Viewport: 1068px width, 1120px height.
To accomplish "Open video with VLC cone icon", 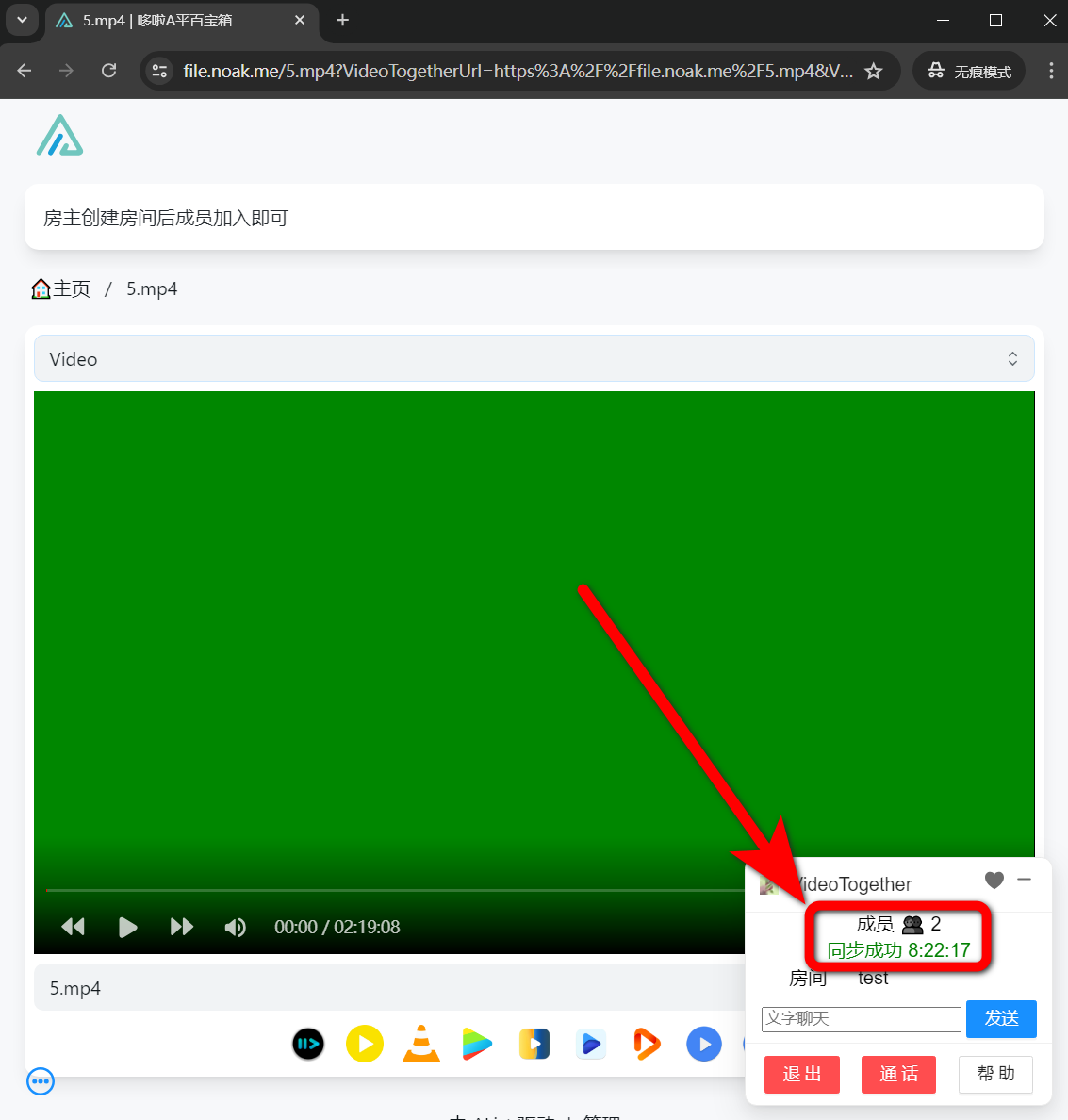I will pyautogui.click(x=421, y=1044).
